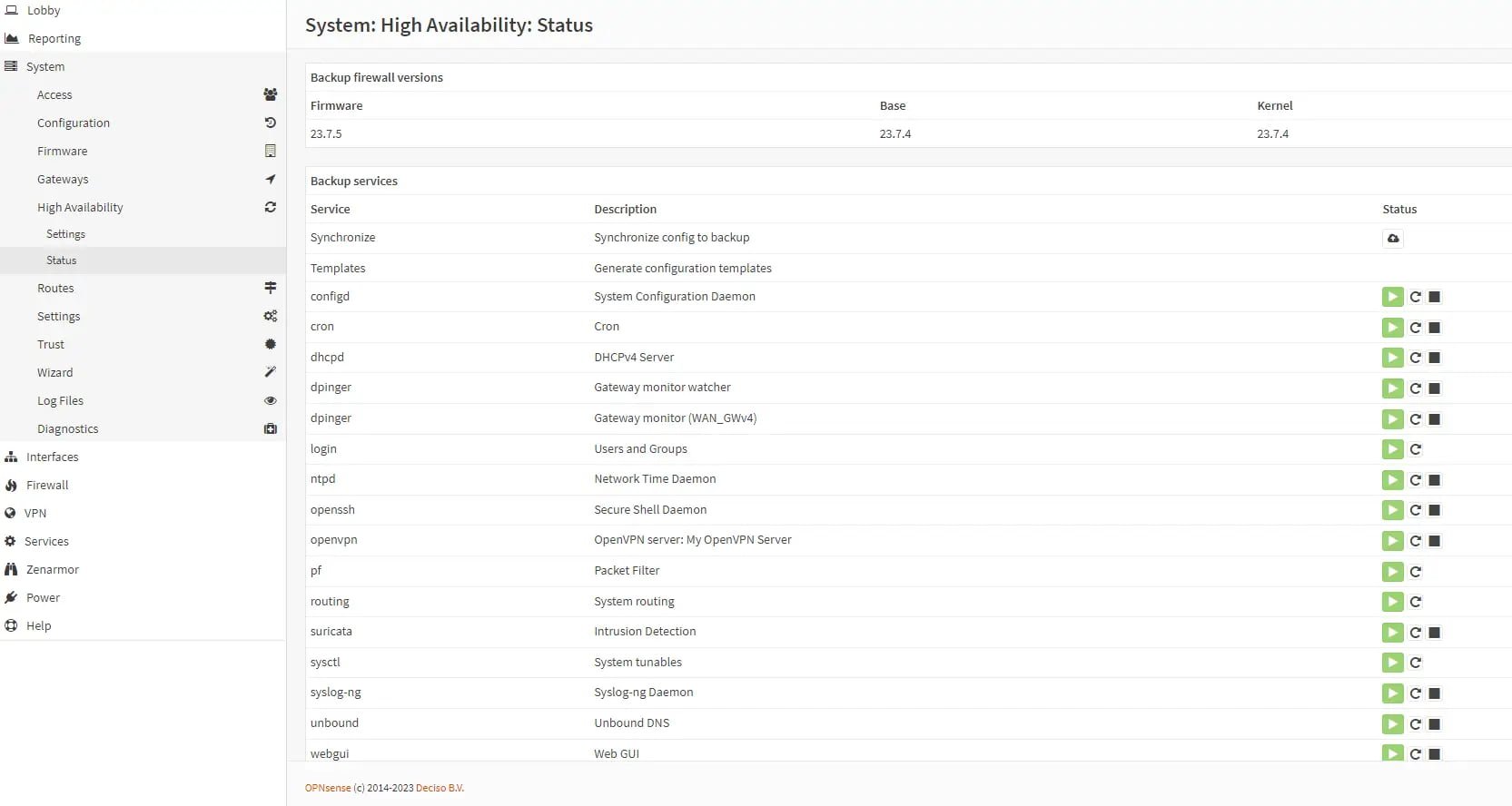Restart the cron service

(x=1415, y=328)
